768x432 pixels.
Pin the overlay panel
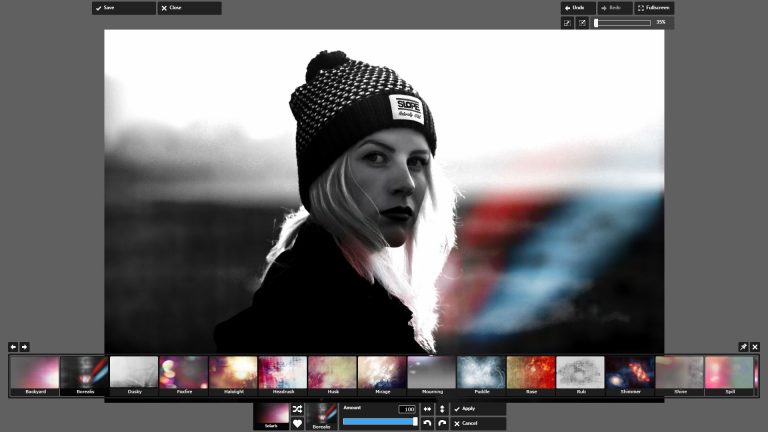[x=743, y=347]
